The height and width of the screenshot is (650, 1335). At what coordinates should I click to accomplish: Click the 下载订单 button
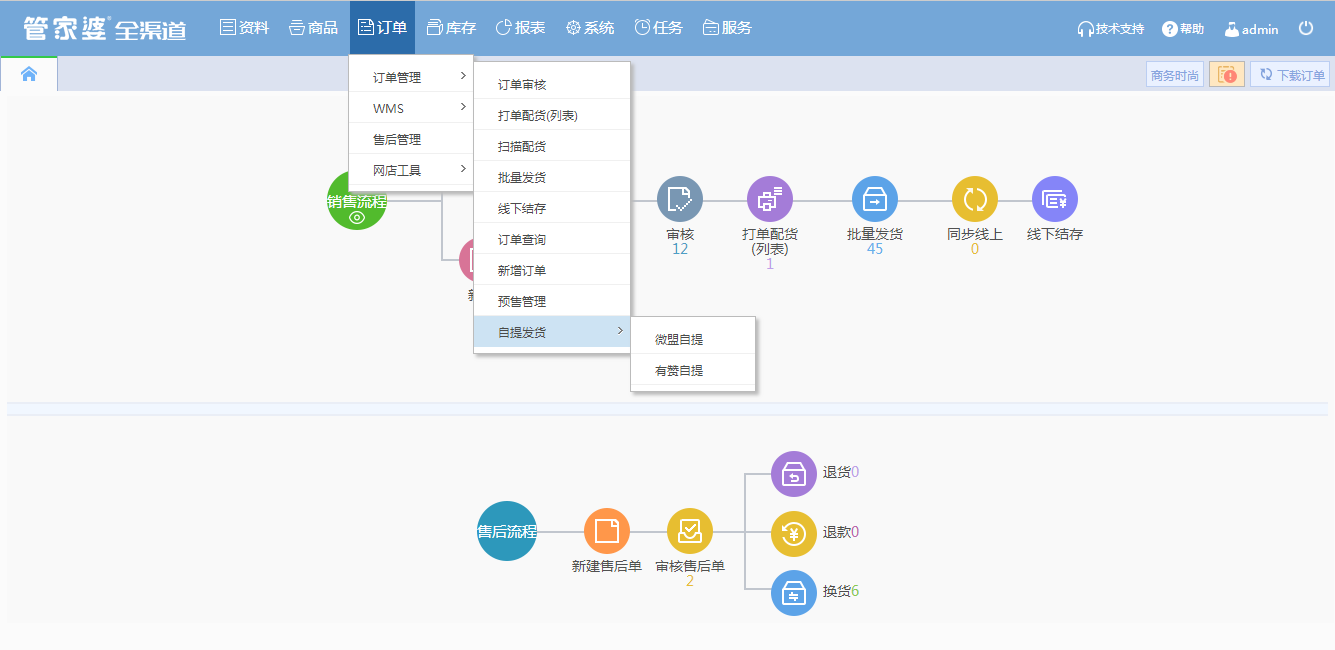(1290, 75)
